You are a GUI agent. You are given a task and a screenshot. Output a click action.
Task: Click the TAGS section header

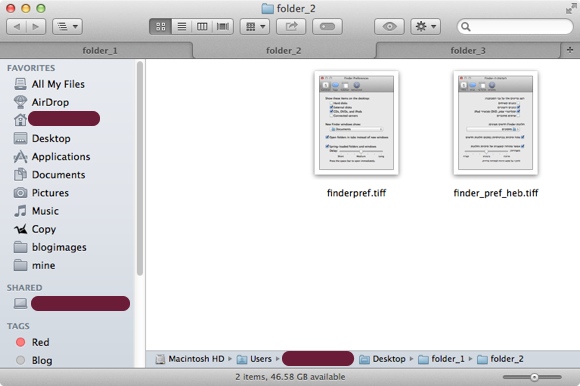18,326
